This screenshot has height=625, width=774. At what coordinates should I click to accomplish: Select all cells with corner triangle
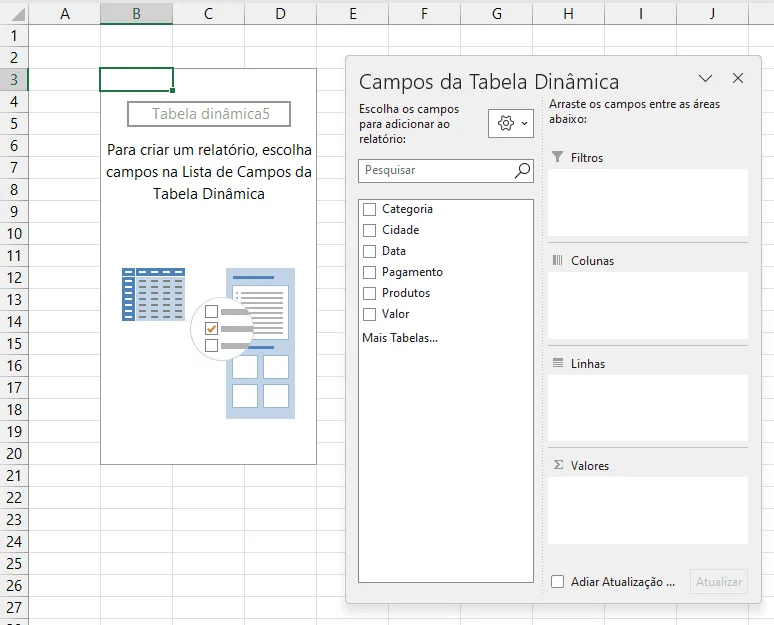click(17, 14)
